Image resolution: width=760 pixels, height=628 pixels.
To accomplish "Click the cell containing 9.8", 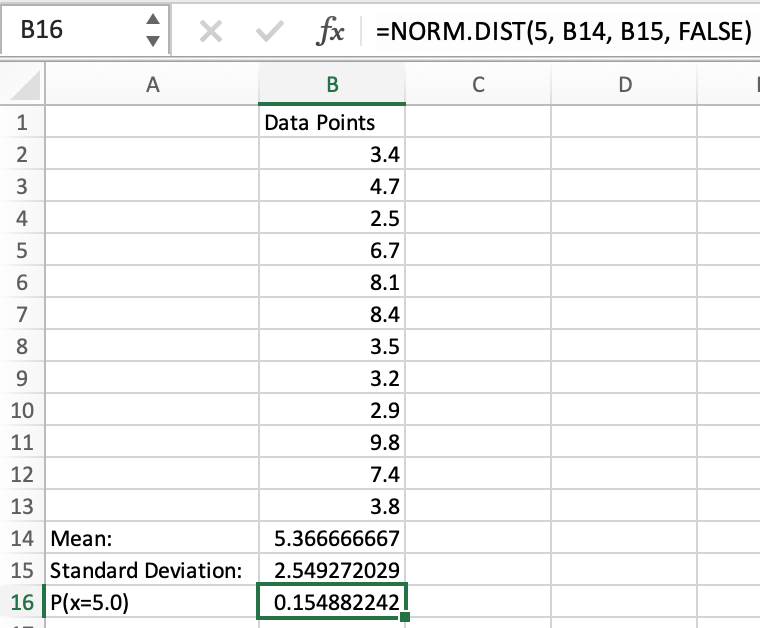I will [x=332, y=443].
